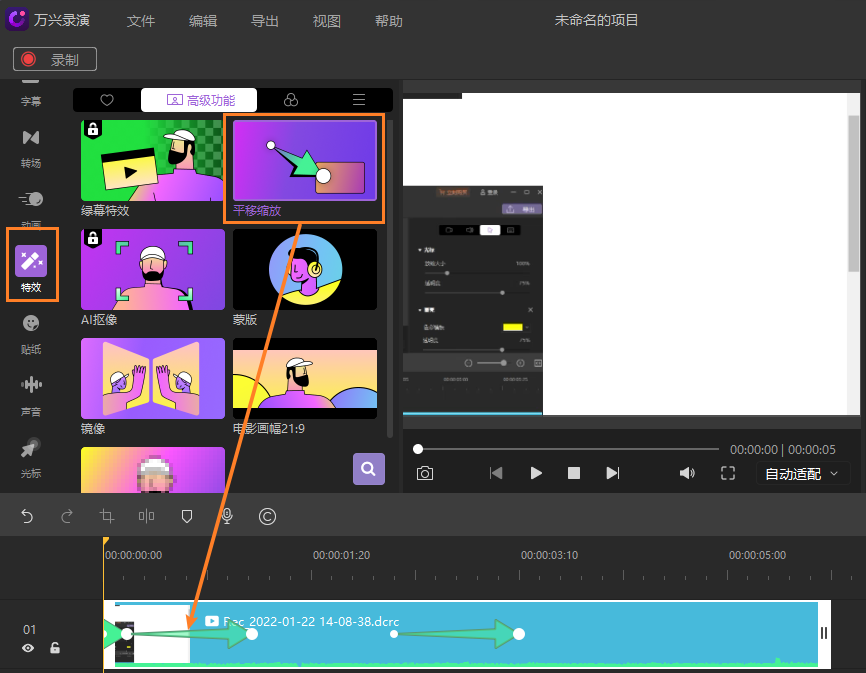Image resolution: width=866 pixels, height=673 pixels.
Task: Click the microphone voiceover icon
Action: [227, 516]
